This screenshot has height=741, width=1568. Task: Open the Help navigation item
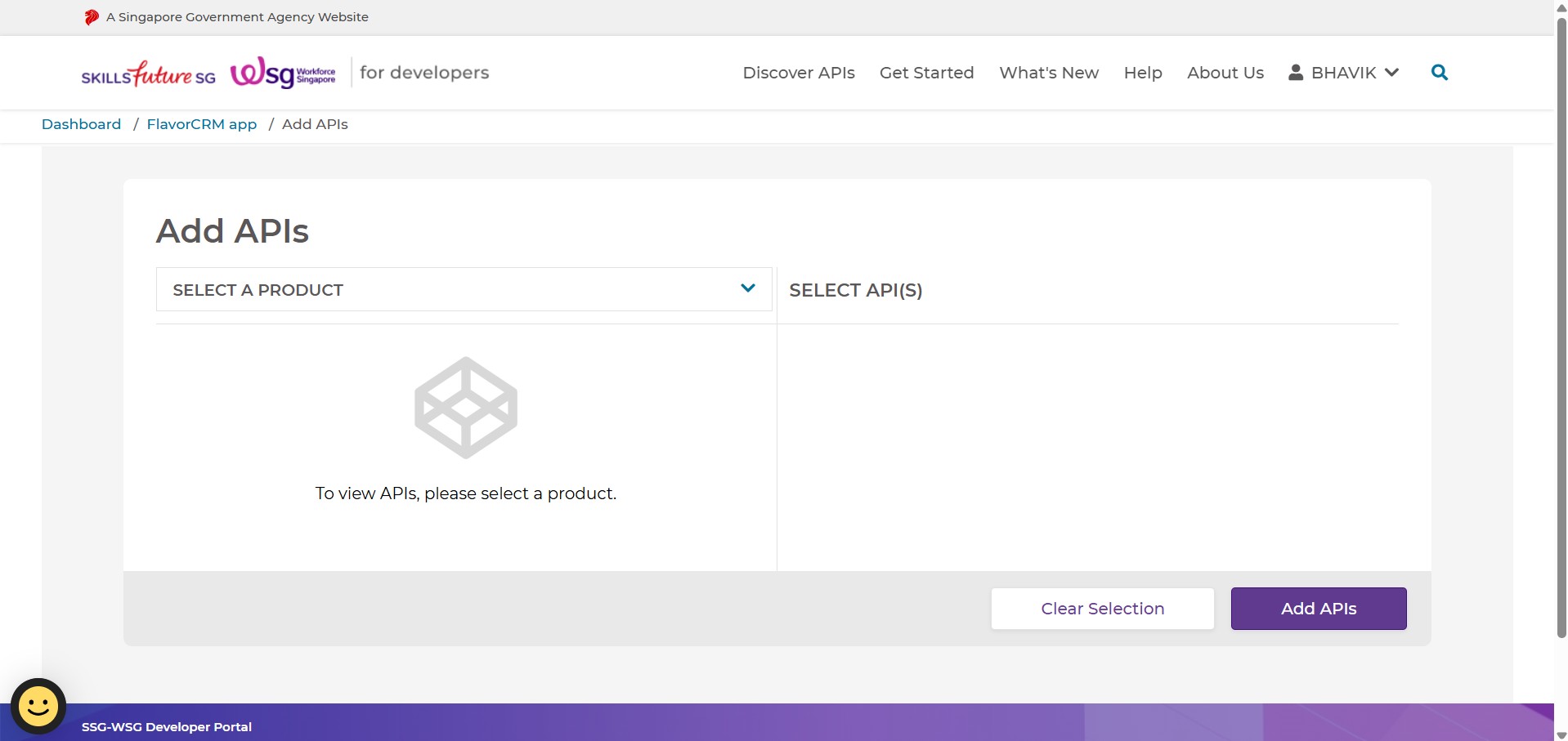(1142, 73)
